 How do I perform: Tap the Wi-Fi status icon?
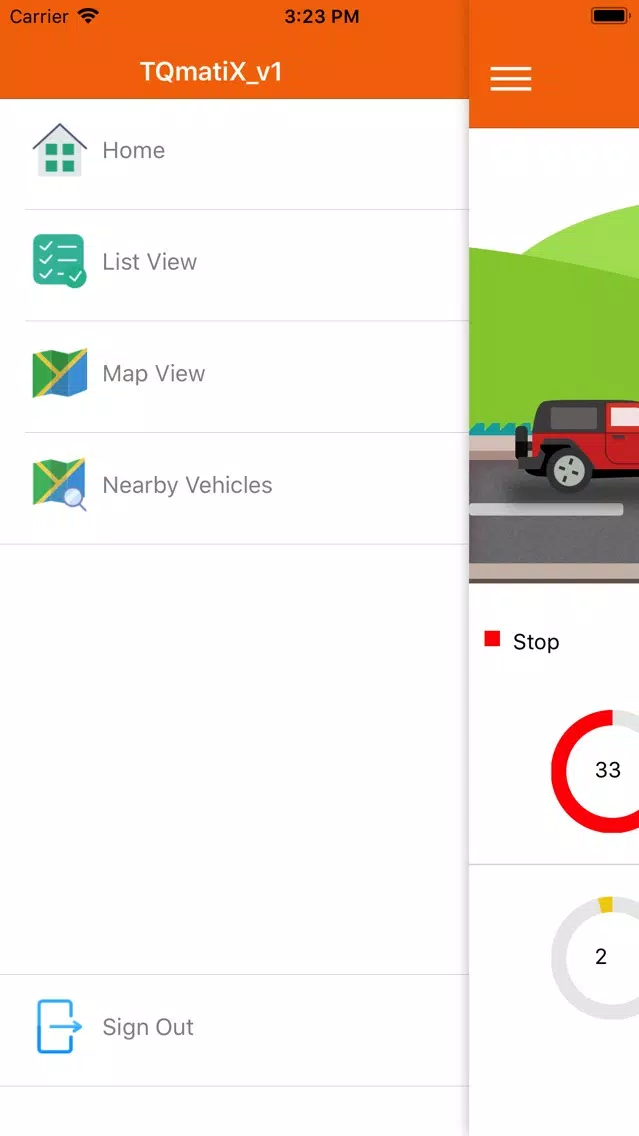pos(88,16)
